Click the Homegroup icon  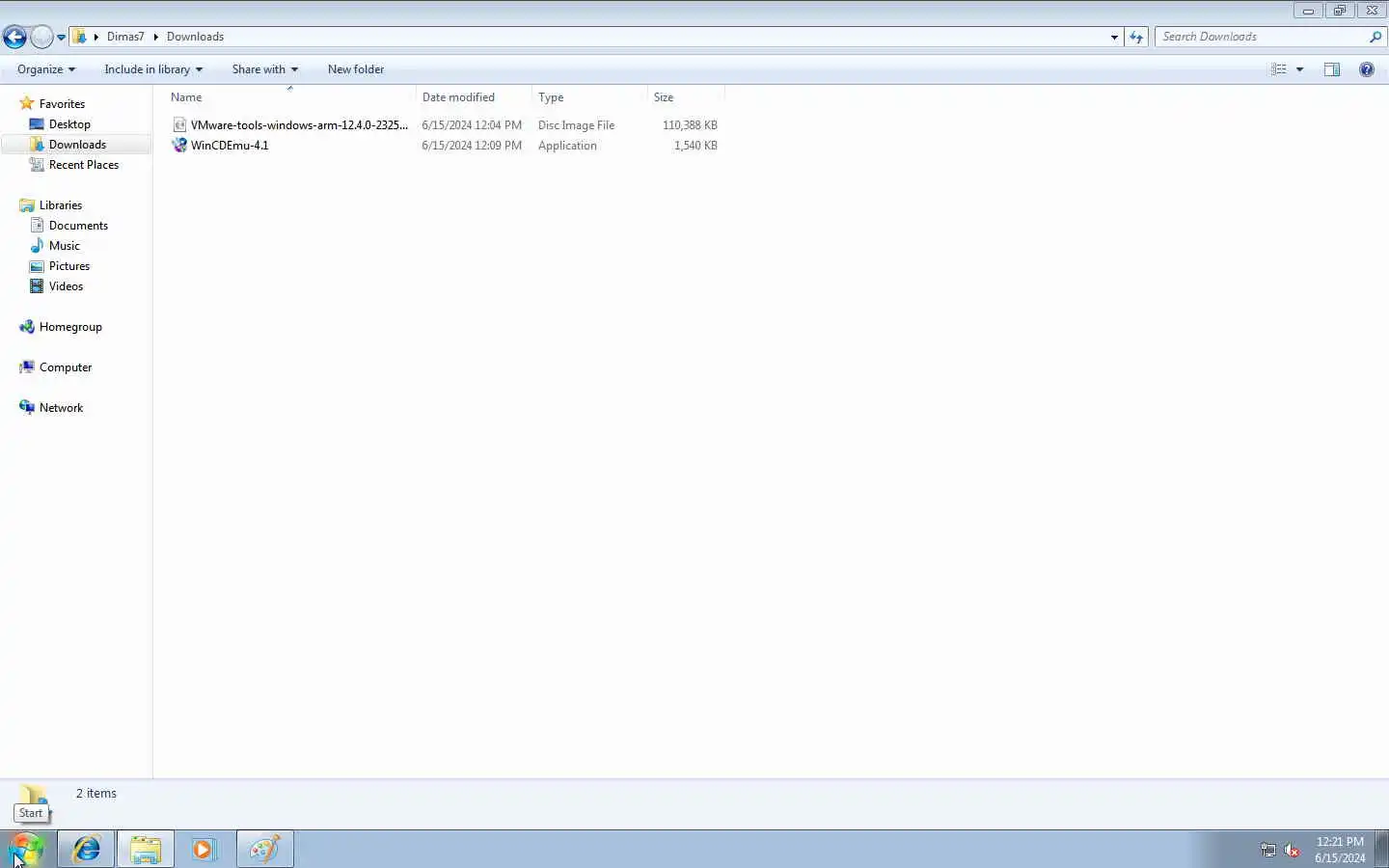[x=27, y=327]
